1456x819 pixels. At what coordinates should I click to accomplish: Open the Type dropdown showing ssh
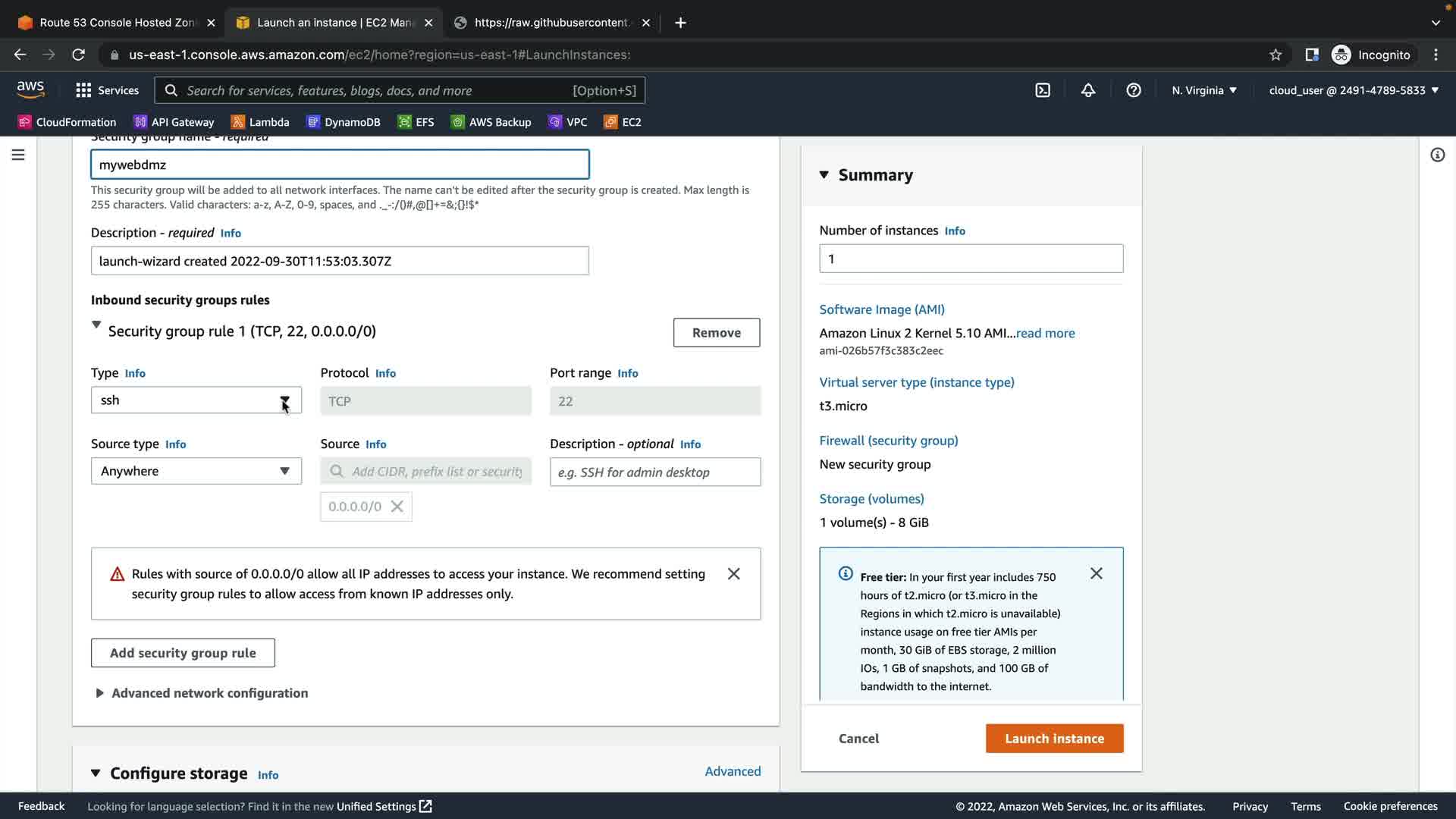196,400
